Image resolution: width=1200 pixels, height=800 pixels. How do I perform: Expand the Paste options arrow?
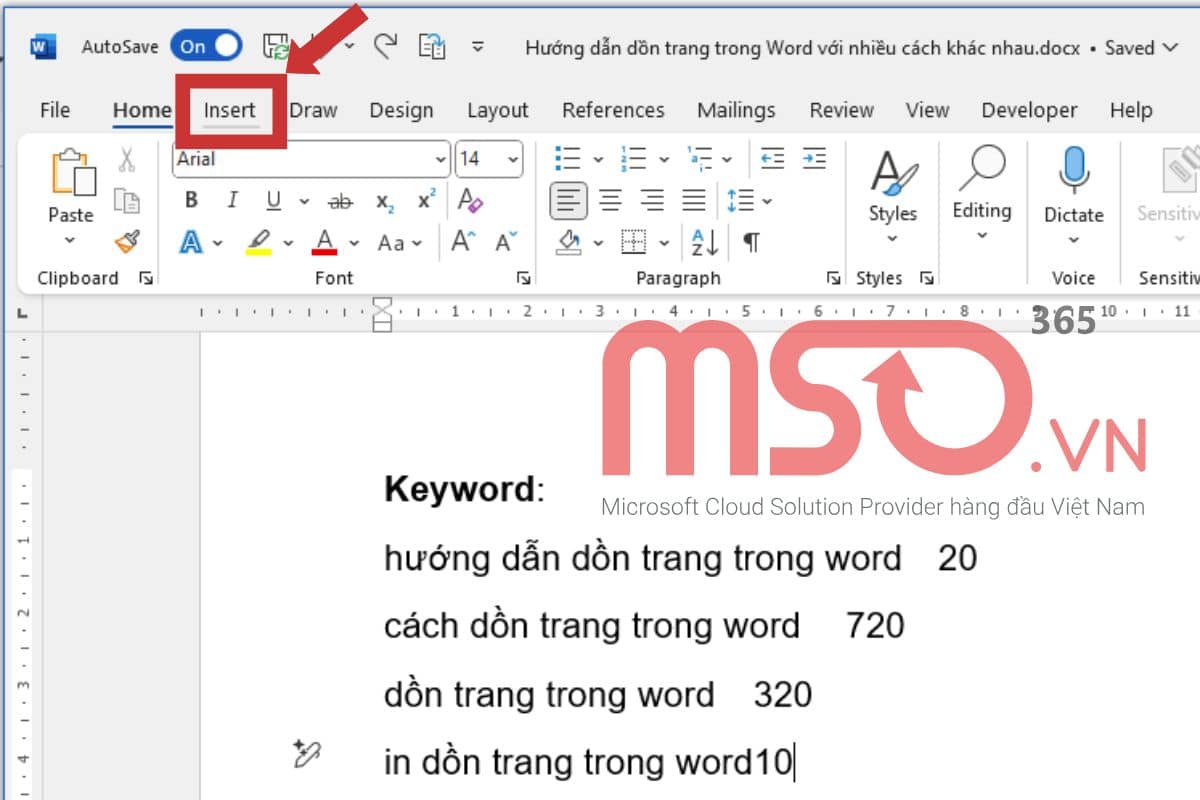[70, 240]
